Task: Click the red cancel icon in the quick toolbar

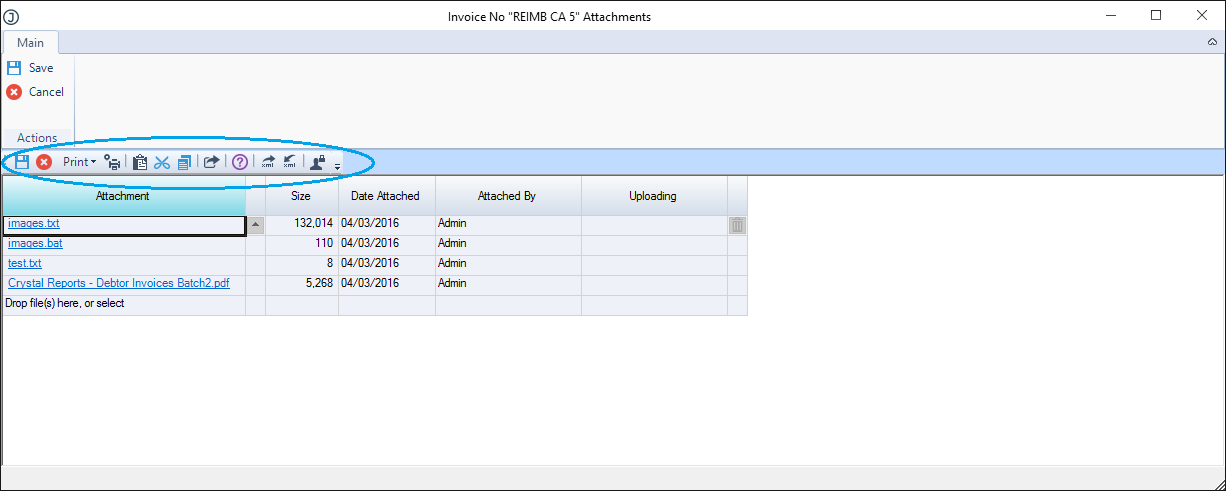Action: click(44, 162)
